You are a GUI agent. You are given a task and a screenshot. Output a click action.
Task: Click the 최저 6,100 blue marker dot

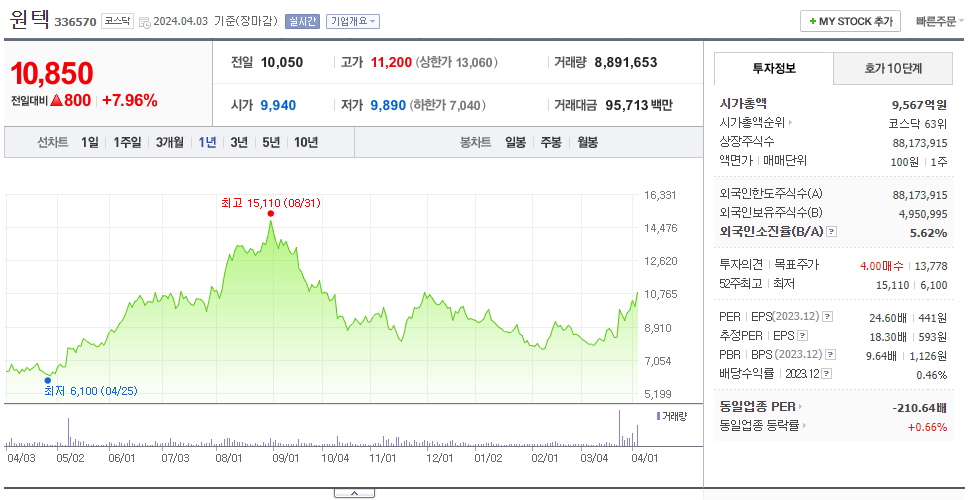pos(48,380)
